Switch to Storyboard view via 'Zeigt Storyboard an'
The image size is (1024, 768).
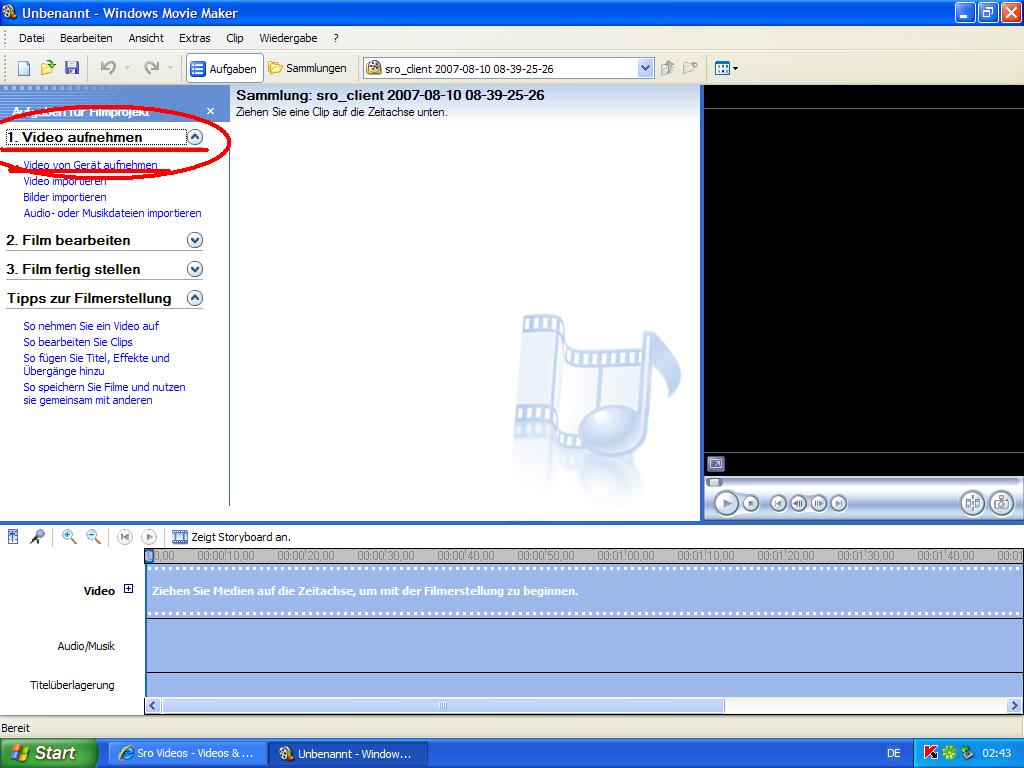(x=231, y=537)
